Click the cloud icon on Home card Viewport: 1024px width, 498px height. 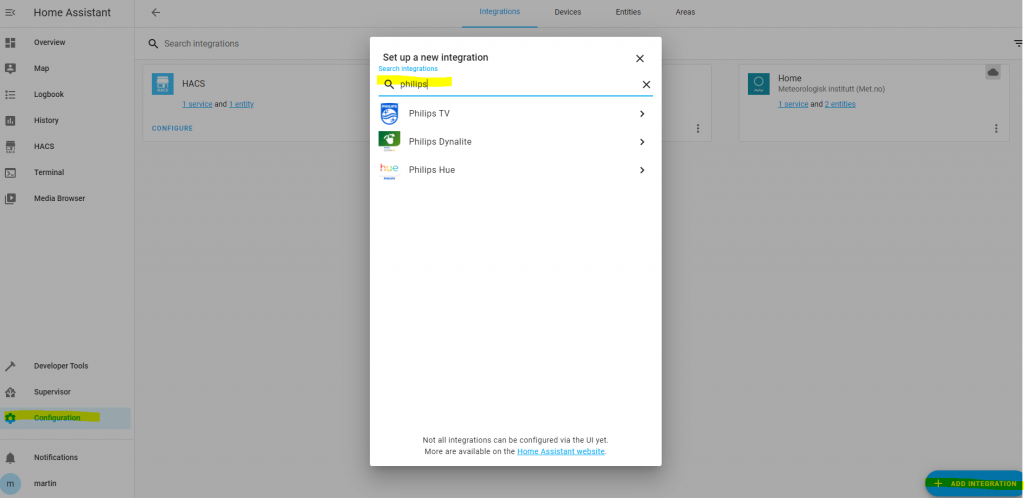click(993, 72)
